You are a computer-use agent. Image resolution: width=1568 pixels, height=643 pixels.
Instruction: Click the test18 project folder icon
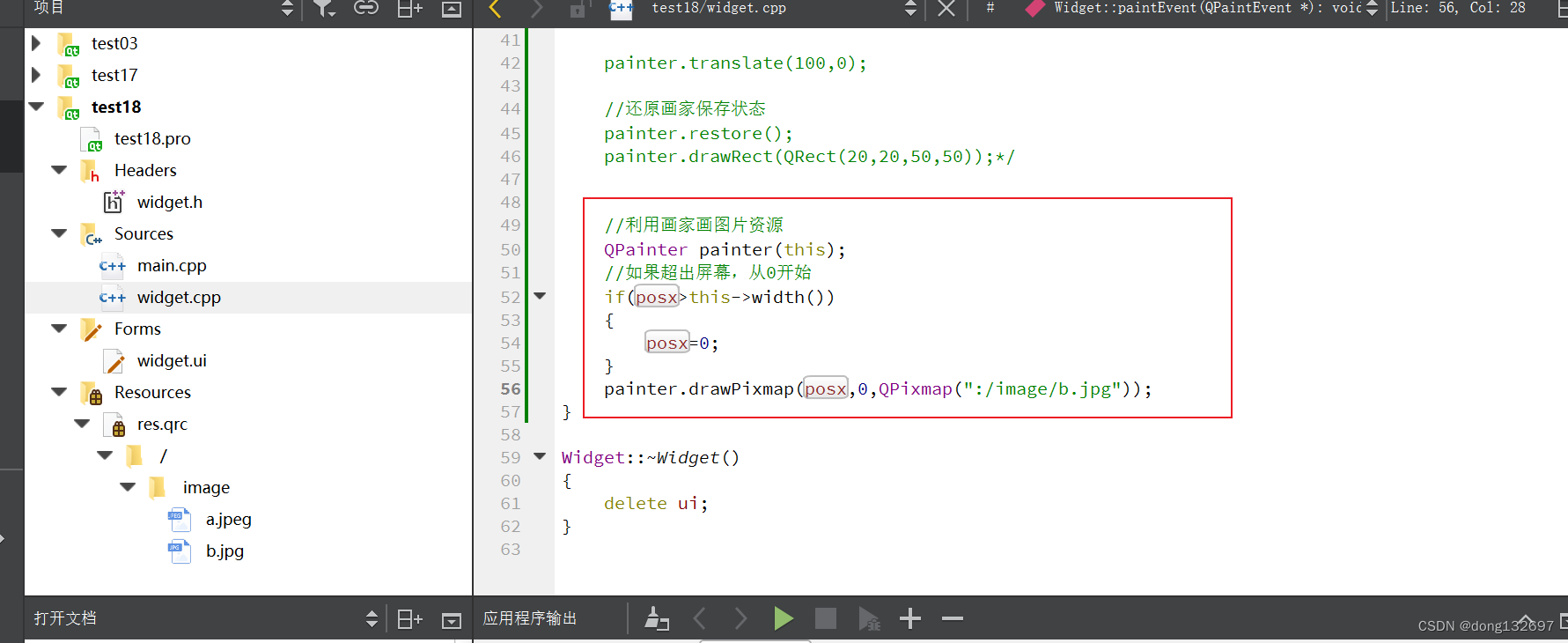click(x=69, y=107)
